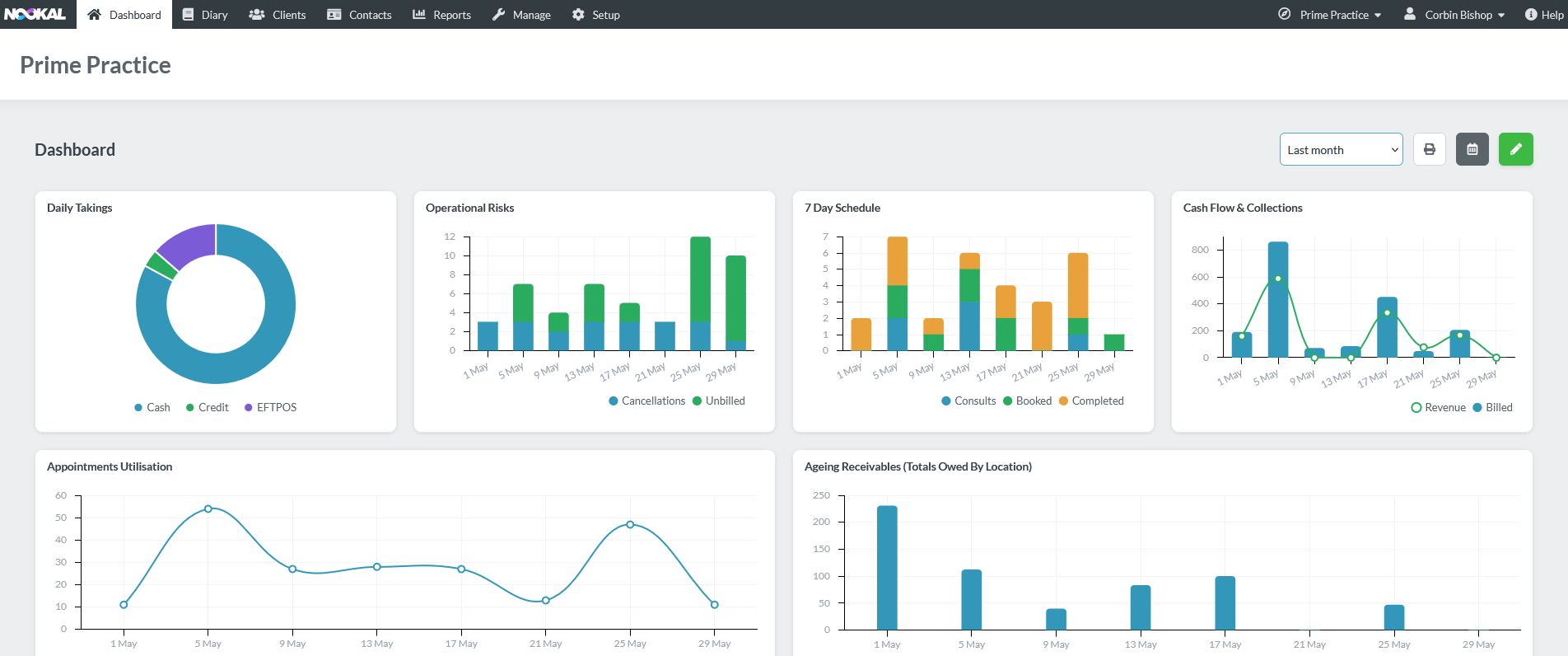Click the Daily Takings card title
The width and height of the screenshot is (1568, 656).
pos(80,208)
